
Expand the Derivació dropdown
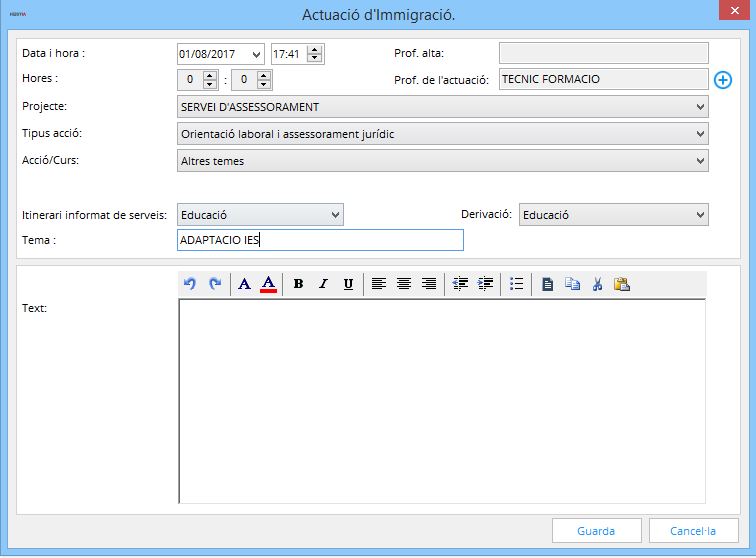click(698, 214)
